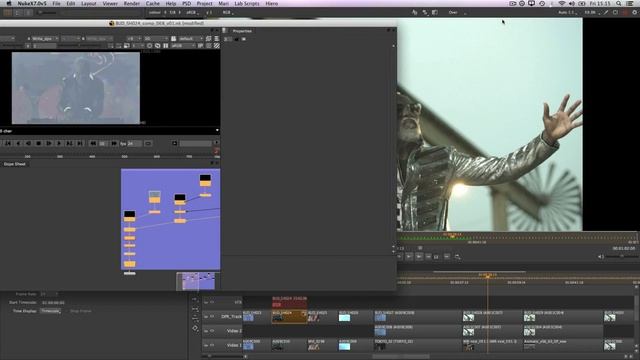Screen dimensions: 640x360
Task: Select the TOKYO_02 clip on Video 1
Action: tap(418, 345)
